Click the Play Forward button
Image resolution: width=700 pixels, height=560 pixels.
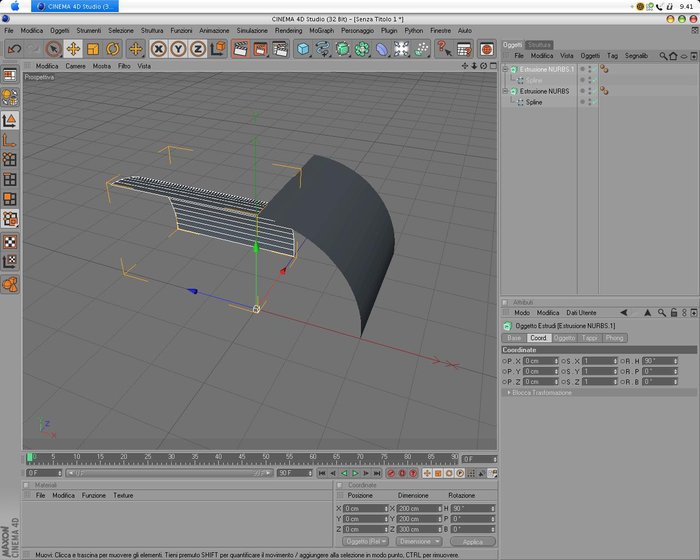(355, 473)
